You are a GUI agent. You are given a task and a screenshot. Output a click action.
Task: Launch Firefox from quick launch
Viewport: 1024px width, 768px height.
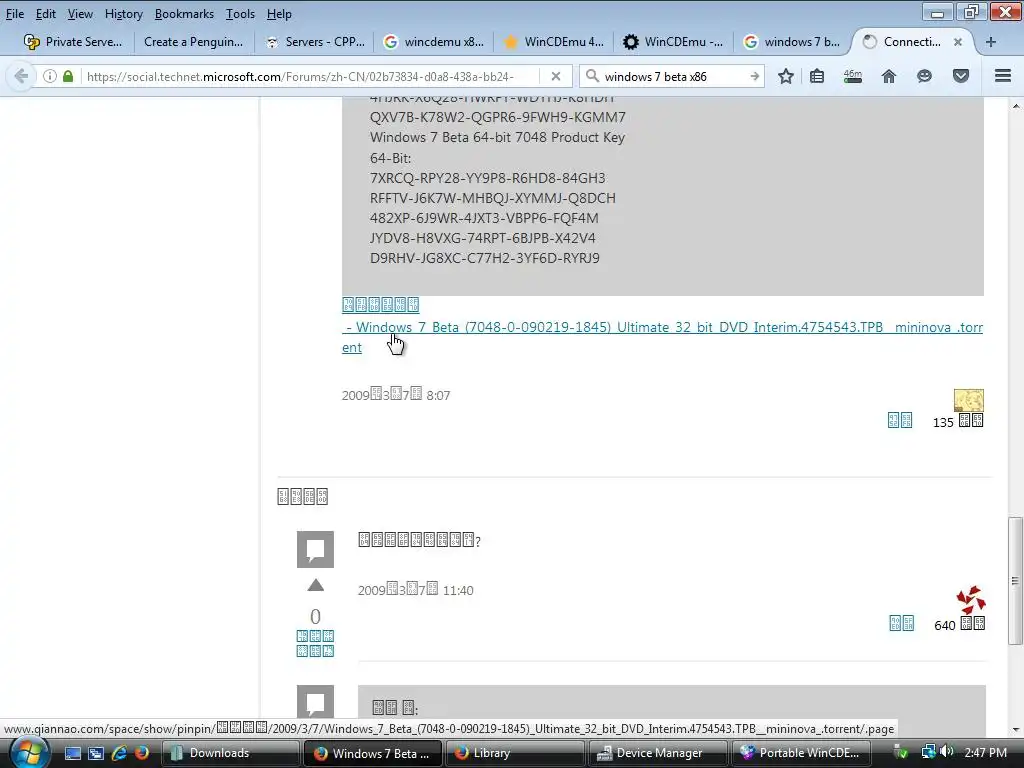click(x=141, y=753)
